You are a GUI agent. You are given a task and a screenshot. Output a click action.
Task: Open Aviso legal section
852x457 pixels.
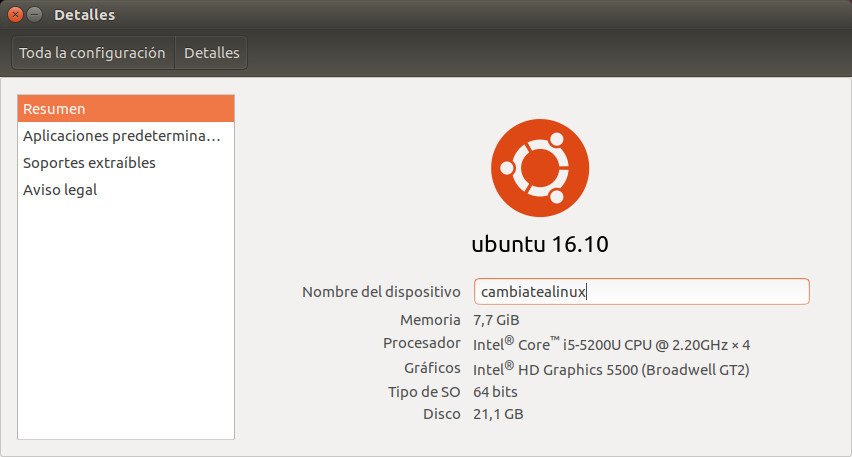click(126, 190)
